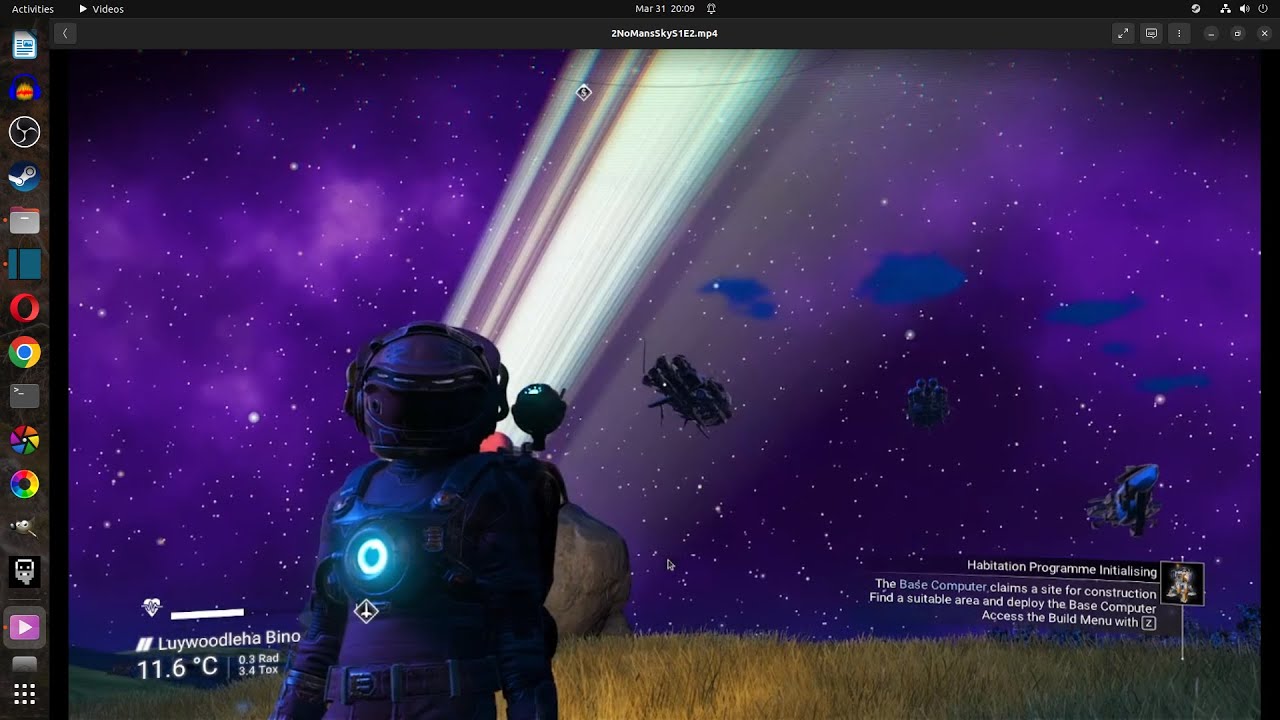Click the 0.3 Rad radiation value
This screenshot has width=1280, height=720.
click(258, 659)
